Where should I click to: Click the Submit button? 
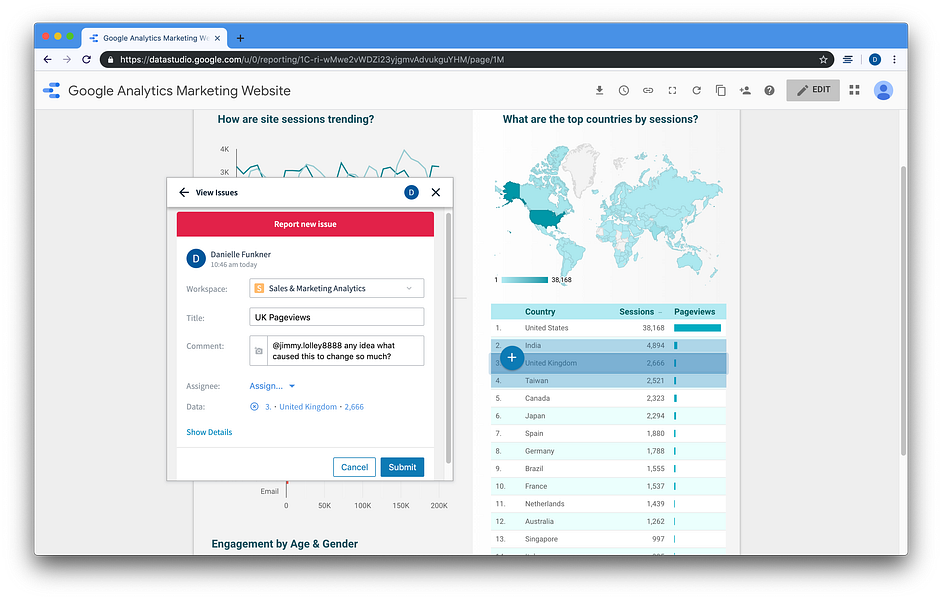(x=402, y=467)
